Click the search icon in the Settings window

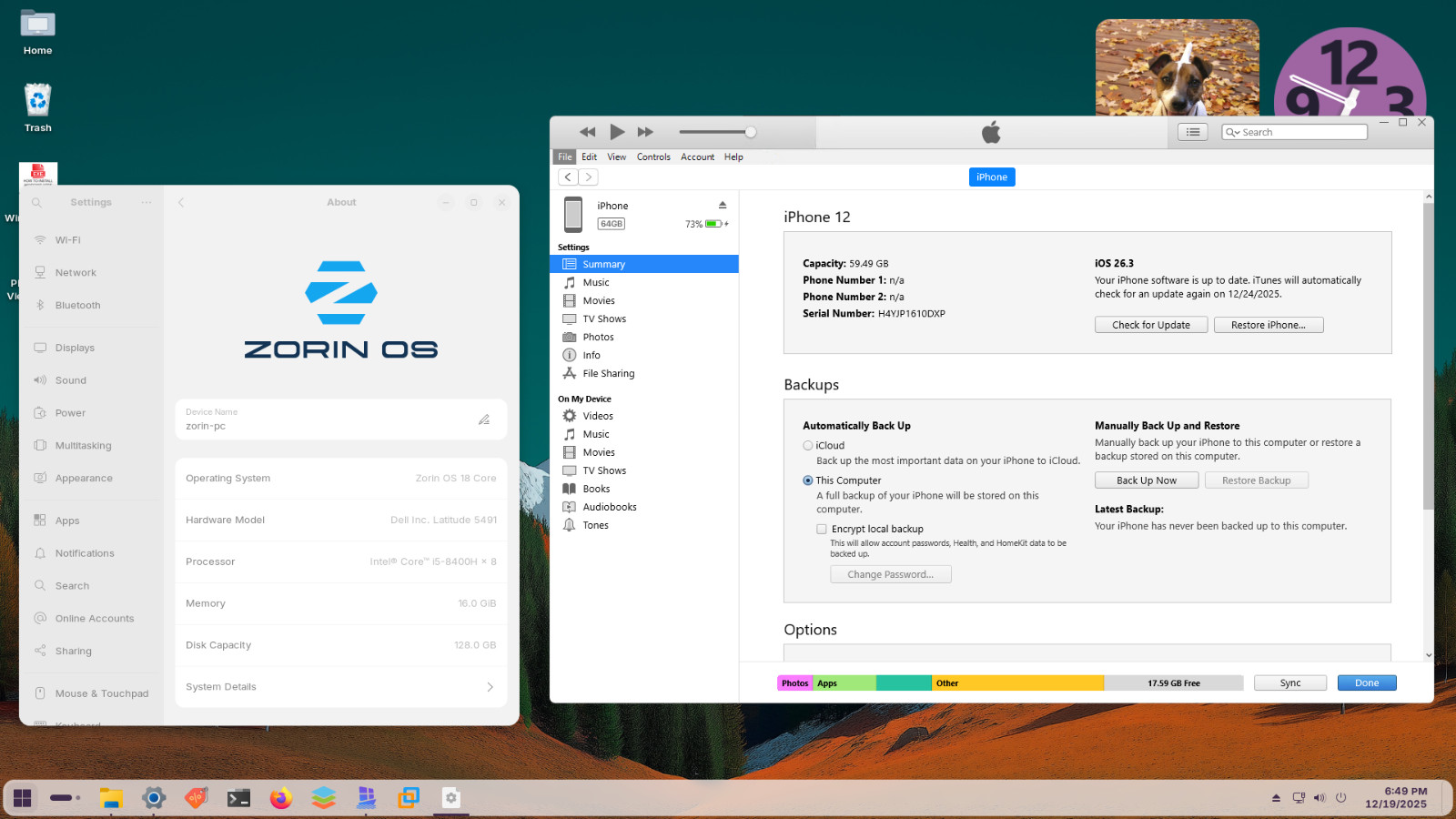[x=37, y=202]
